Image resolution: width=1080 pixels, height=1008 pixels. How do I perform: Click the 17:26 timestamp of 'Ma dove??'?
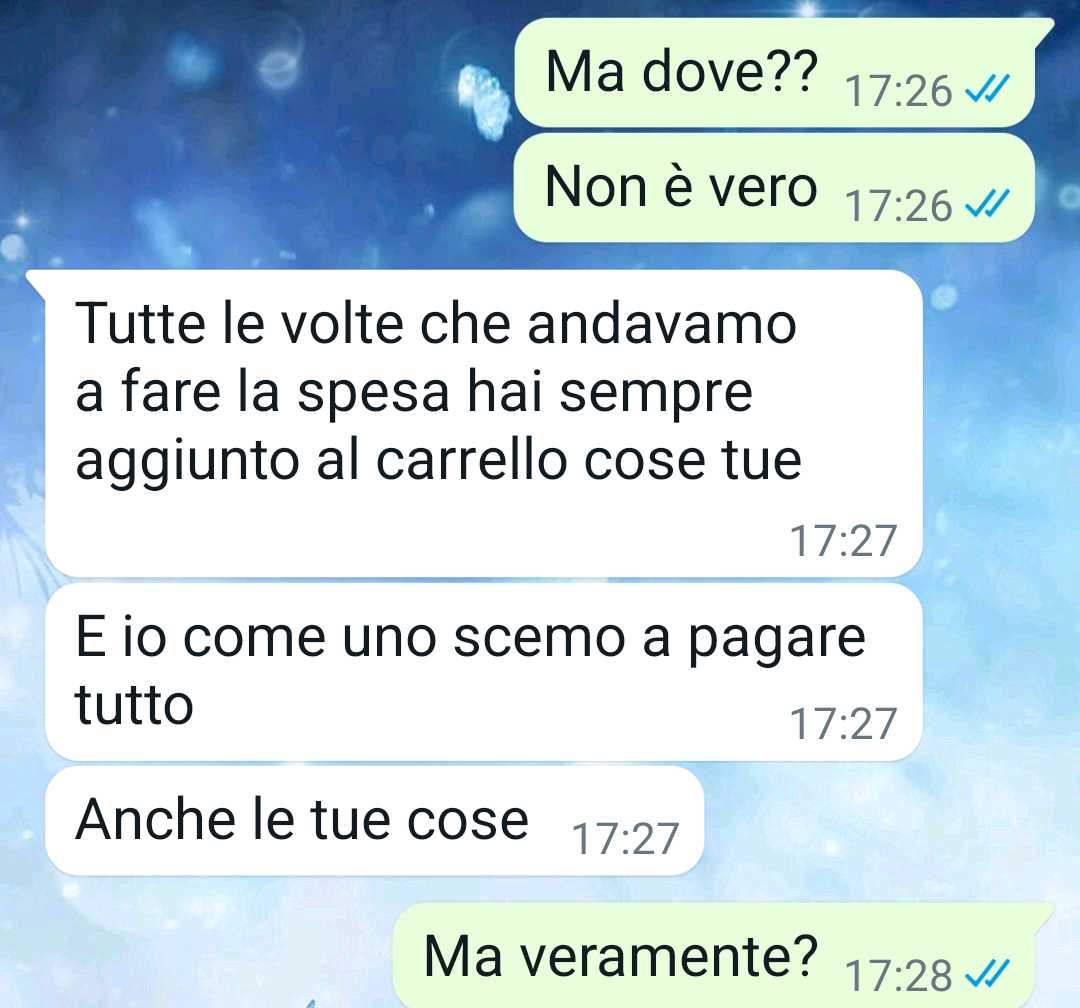[899, 90]
